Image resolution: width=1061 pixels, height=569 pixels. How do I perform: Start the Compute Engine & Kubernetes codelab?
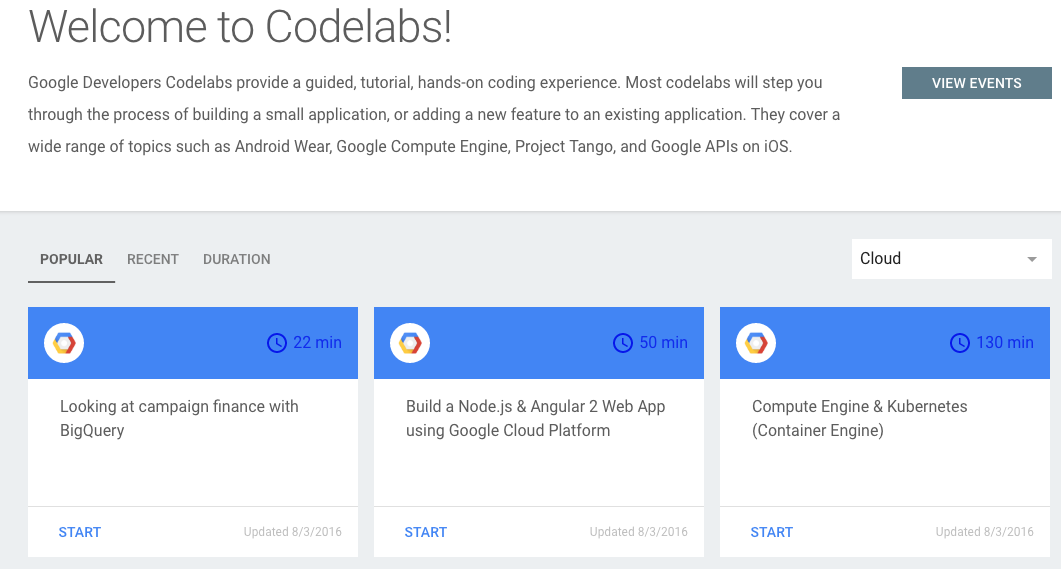[x=771, y=532]
